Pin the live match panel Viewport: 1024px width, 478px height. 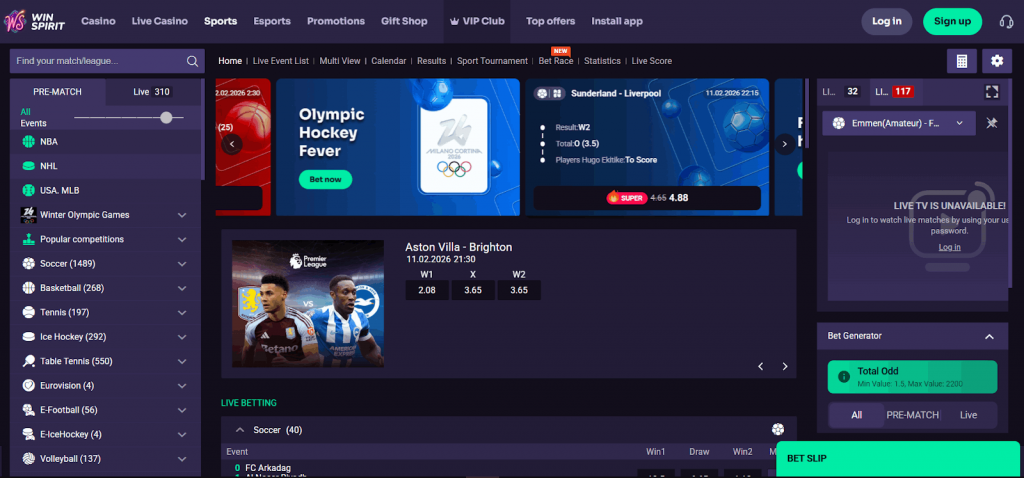pyautogui.click(x=992, y=124)
